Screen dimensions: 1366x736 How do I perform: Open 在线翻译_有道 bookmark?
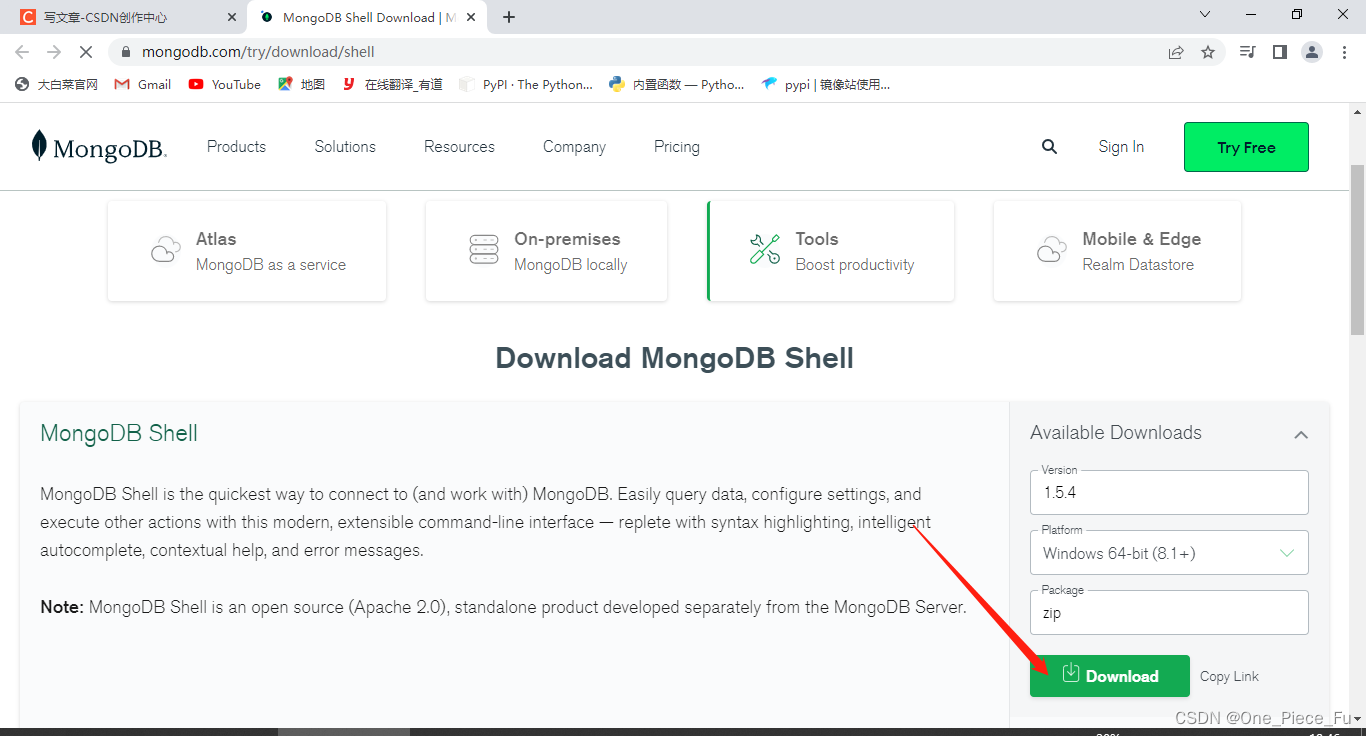pyautogui.click(x=392, y=85)
